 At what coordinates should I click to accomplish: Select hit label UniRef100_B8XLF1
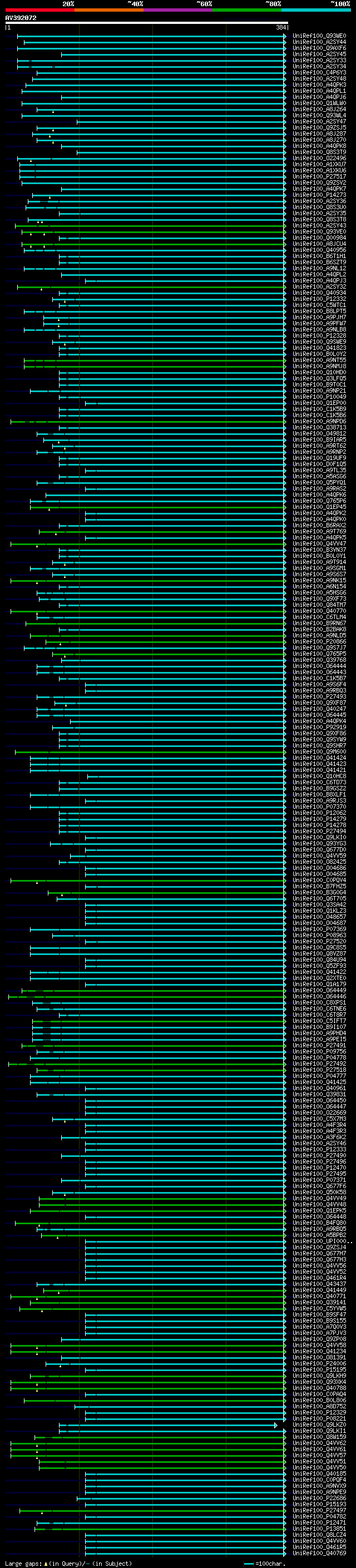click(319, 794)
